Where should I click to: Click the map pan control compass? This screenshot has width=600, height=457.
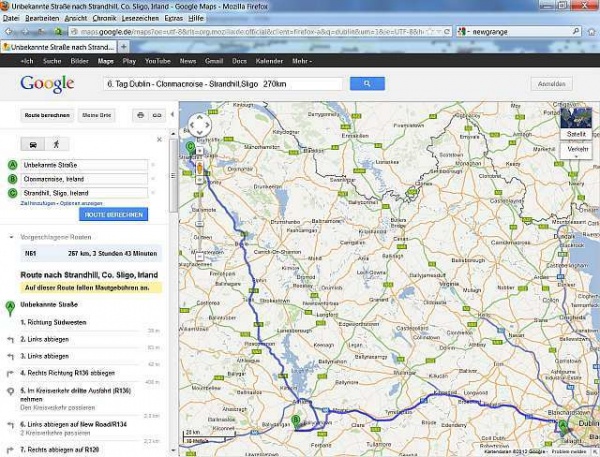[199, 125]
